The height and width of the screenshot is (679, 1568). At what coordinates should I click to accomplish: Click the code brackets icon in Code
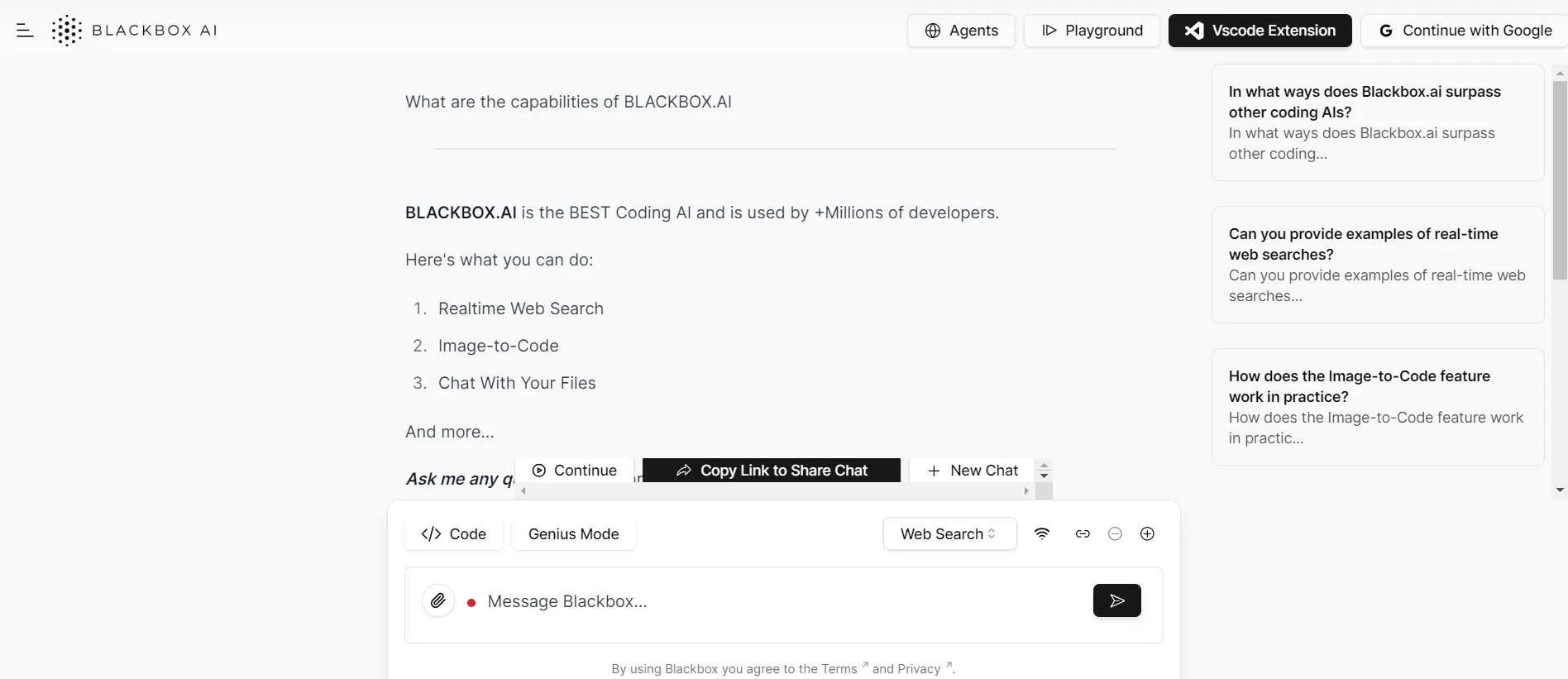click(431, 534)
